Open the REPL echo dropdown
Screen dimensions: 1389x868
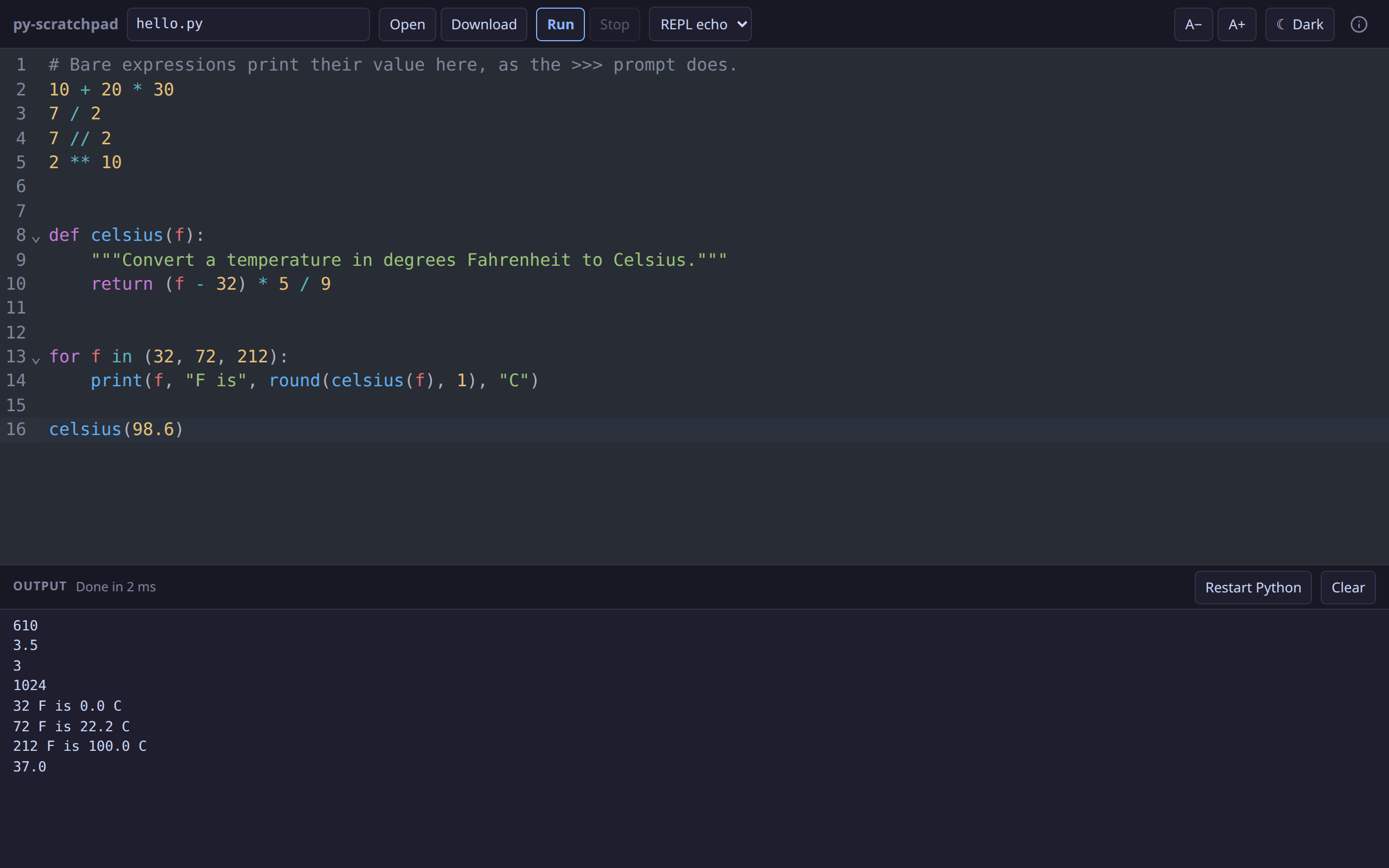(700, 24)
